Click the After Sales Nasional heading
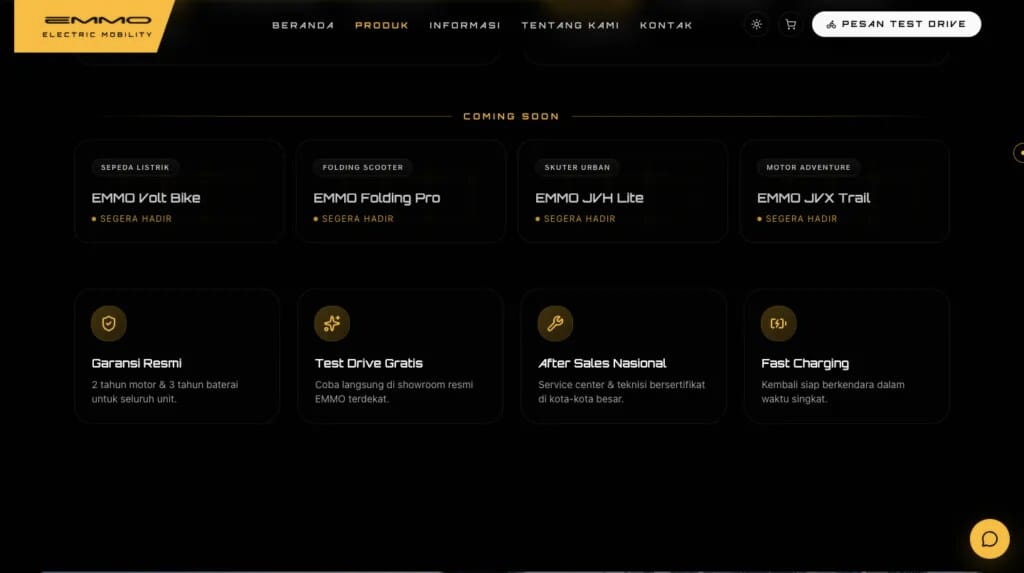 point(602,363)
